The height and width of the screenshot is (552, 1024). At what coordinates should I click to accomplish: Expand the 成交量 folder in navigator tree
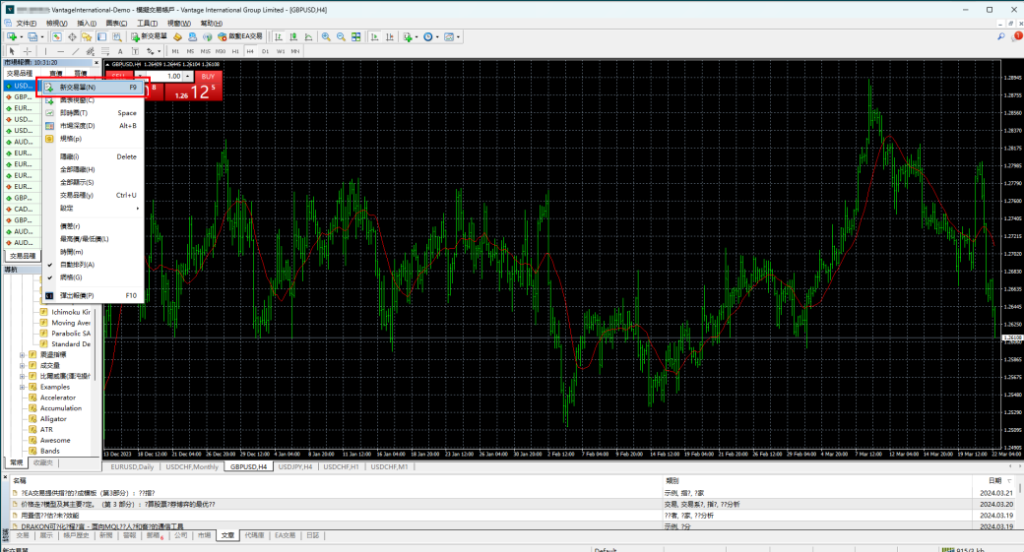pyautogui.click(x=22, y=366)
